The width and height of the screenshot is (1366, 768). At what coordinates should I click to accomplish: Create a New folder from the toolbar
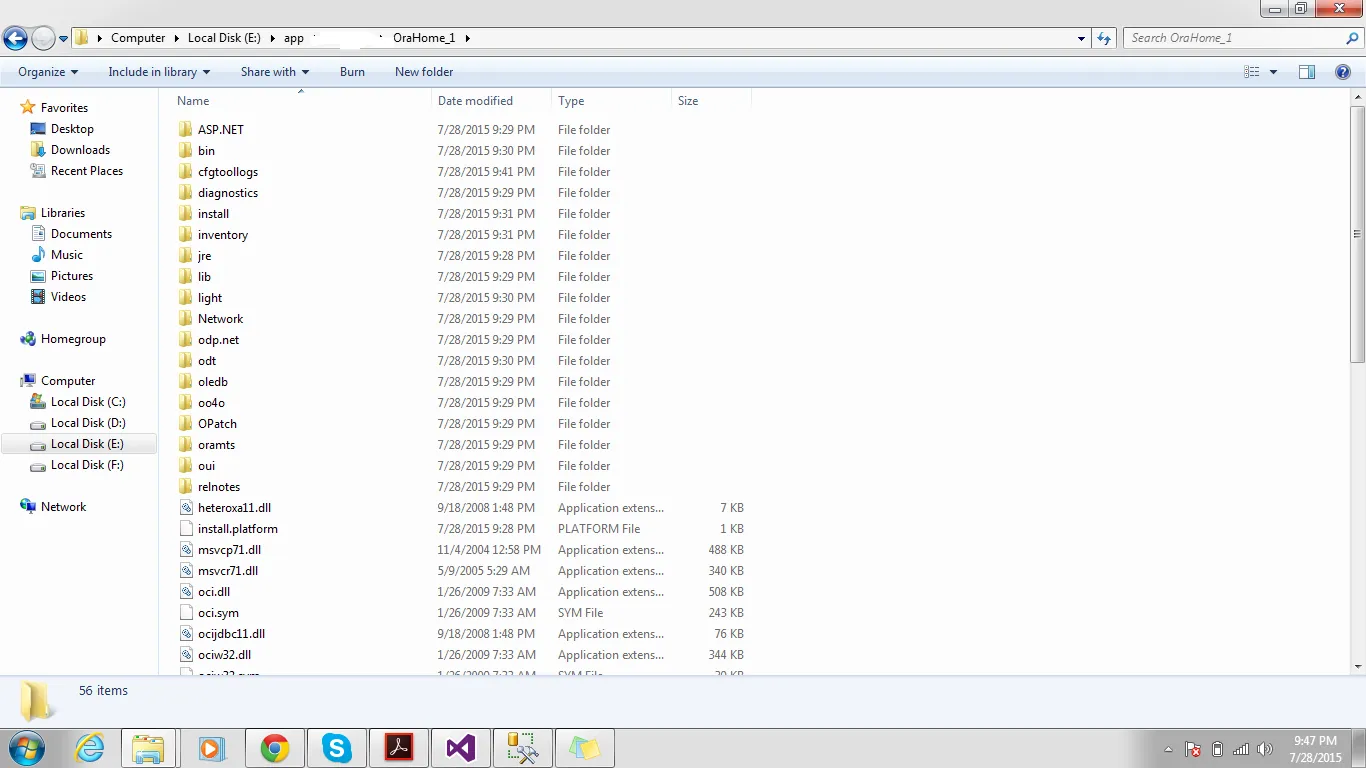(x=424, y=72)
